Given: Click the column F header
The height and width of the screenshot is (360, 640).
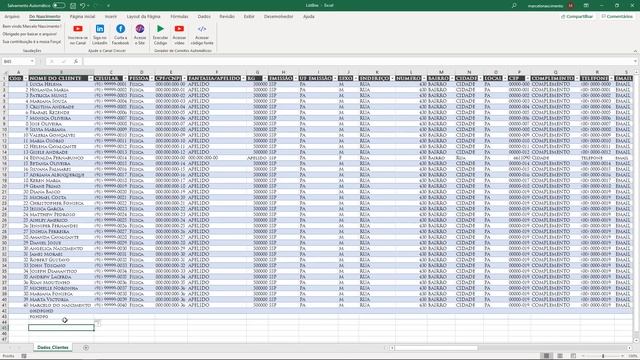Looking at the screenshot, I should tap(217, 72).
